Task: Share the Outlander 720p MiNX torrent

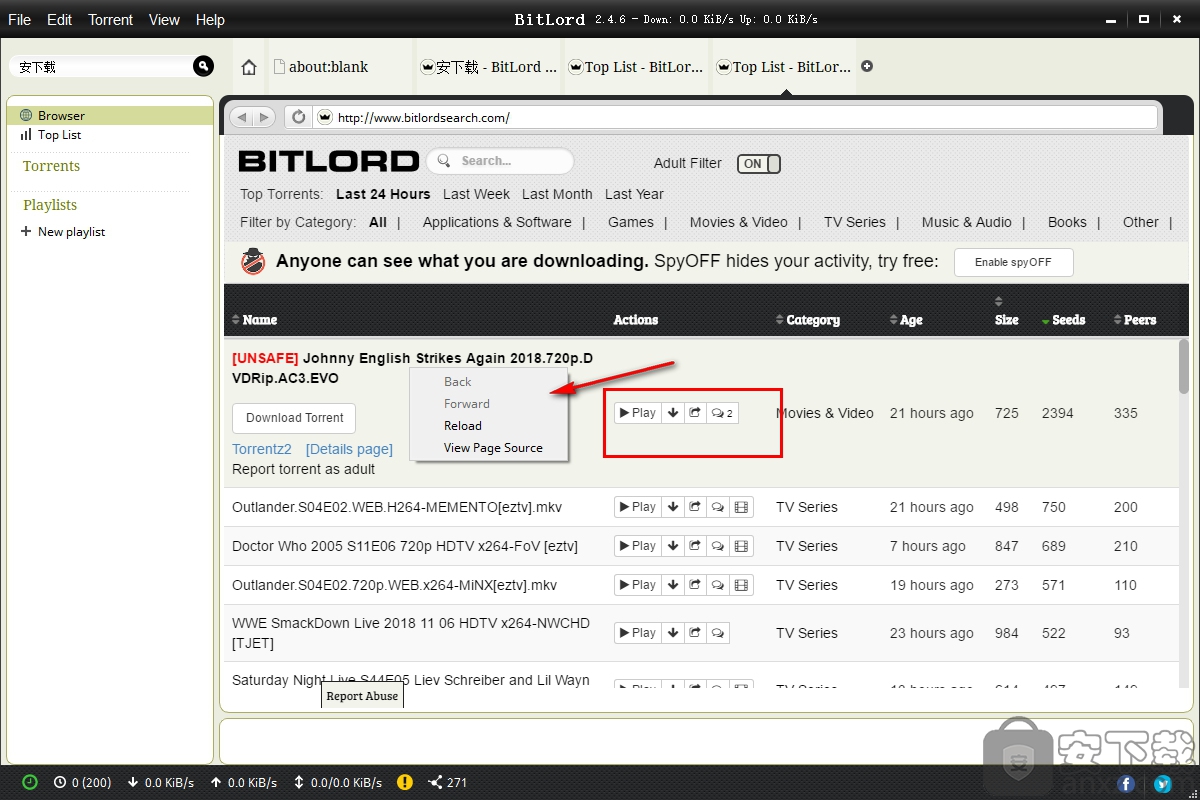Action: [695, 585]
